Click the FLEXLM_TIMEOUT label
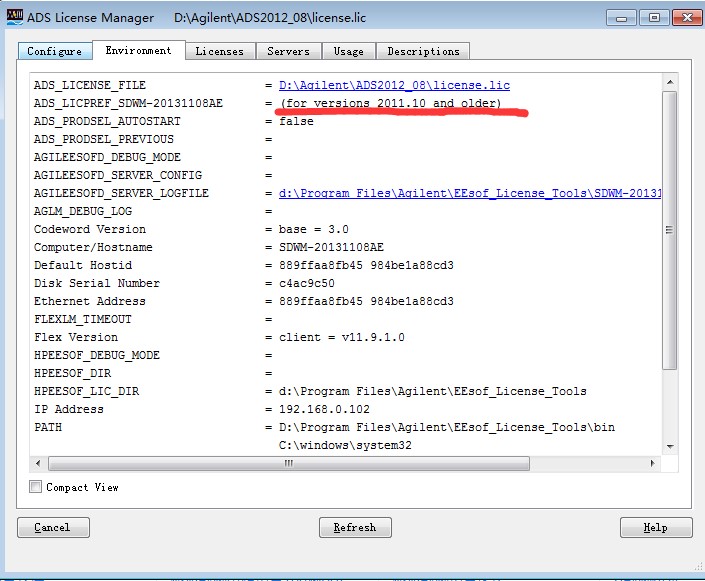The height and width of the screenshot is (581, 705). coord(83,319)
